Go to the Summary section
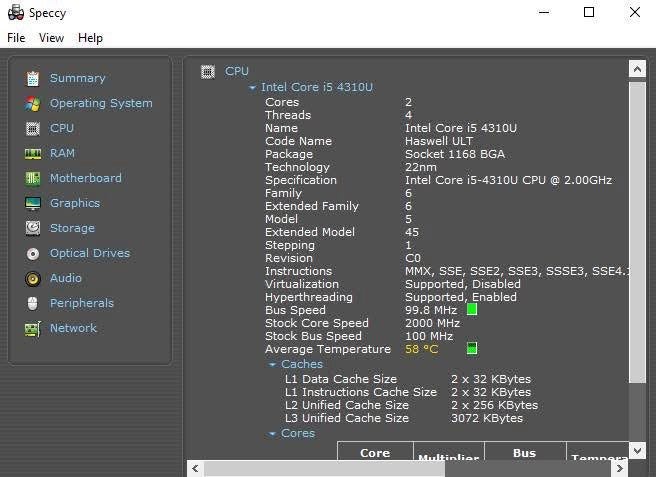 (78, 78)
